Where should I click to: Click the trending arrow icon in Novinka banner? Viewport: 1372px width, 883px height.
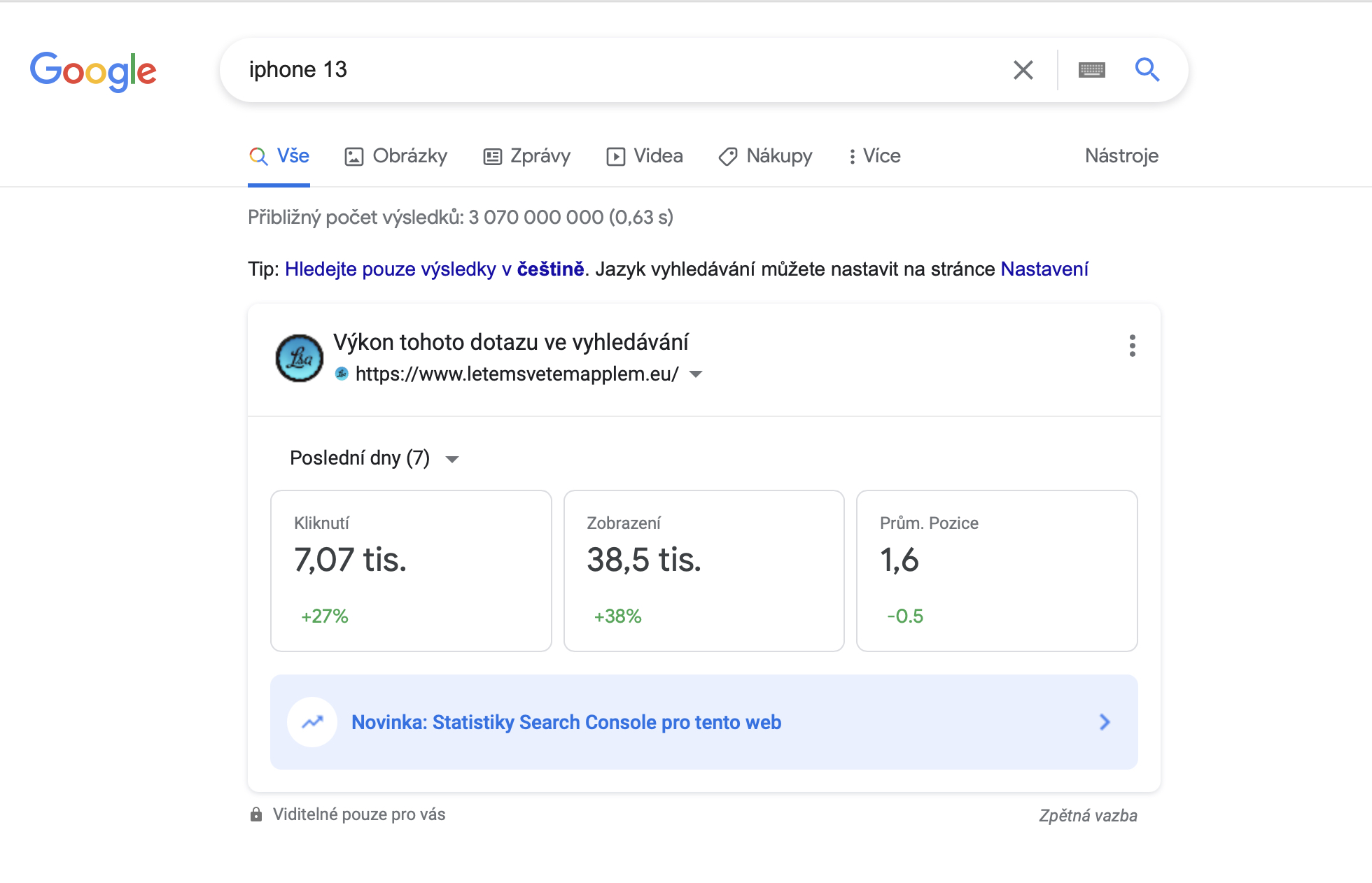312,722
